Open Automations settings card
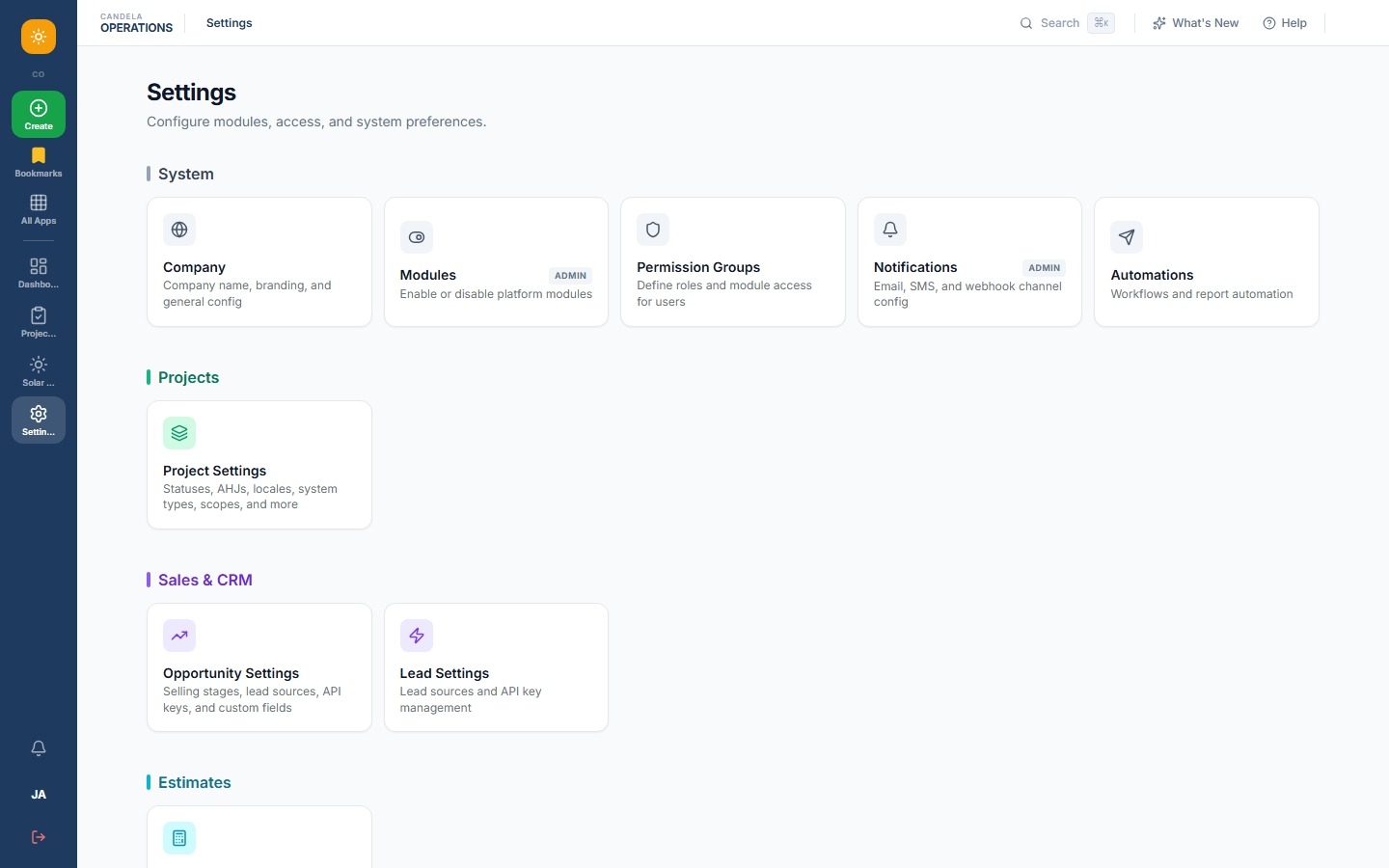Viewport: 1389px width, 868px height. (1207, 262)
